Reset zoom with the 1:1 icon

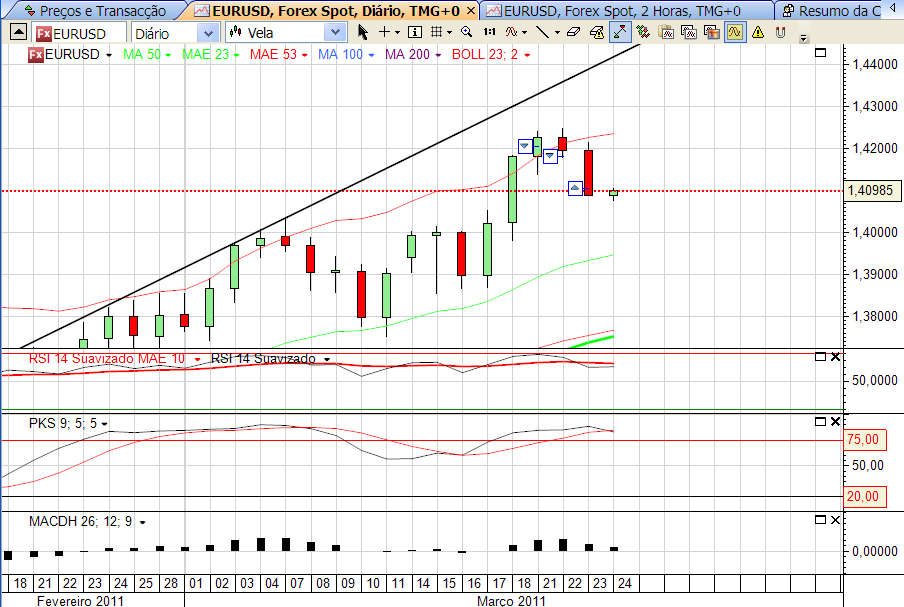(x=489, y=32)
